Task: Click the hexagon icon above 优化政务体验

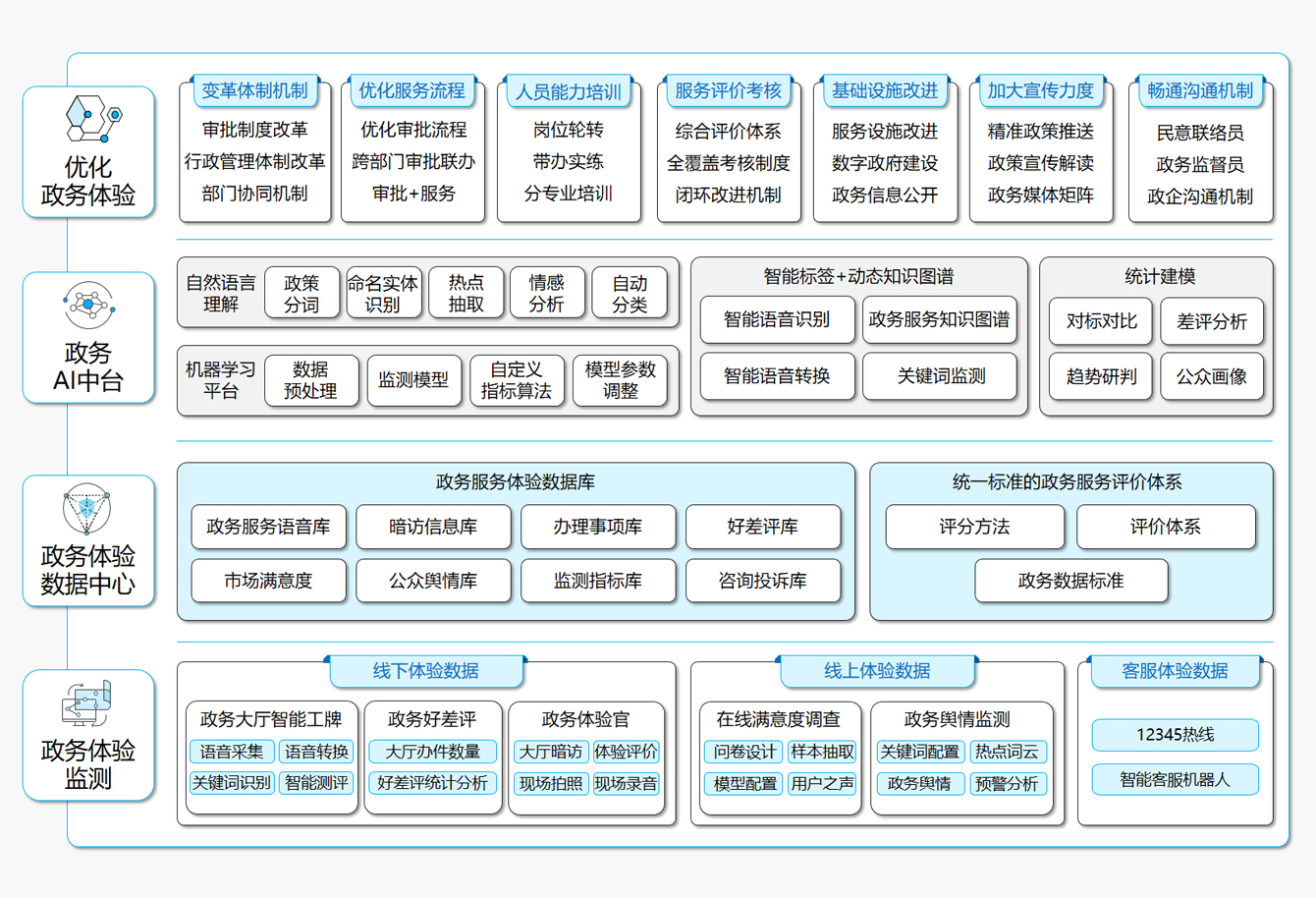Action: click(x=92, y=119)
